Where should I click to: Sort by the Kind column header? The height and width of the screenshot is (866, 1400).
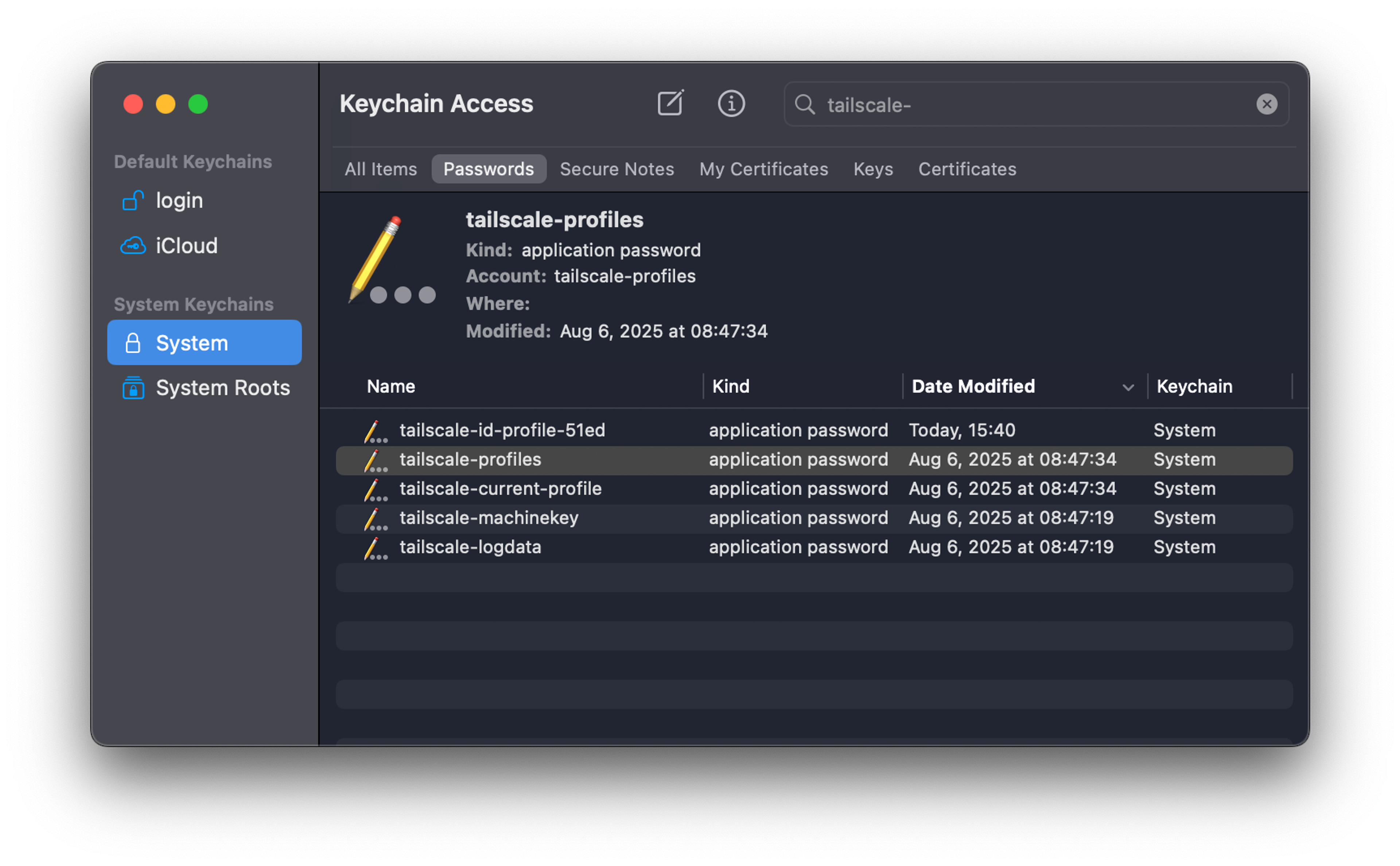pos(730,387)
